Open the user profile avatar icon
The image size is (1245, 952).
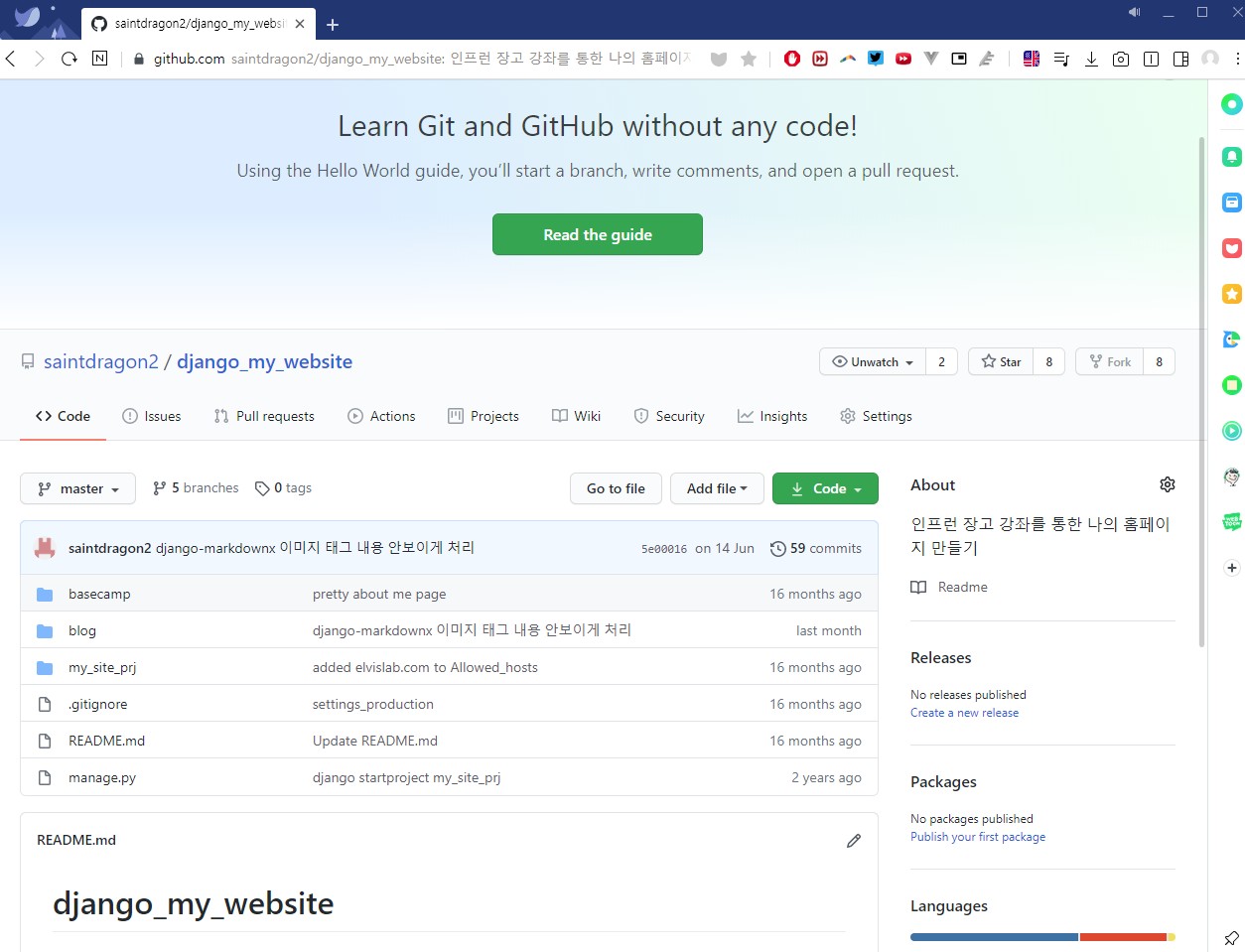1210,59
